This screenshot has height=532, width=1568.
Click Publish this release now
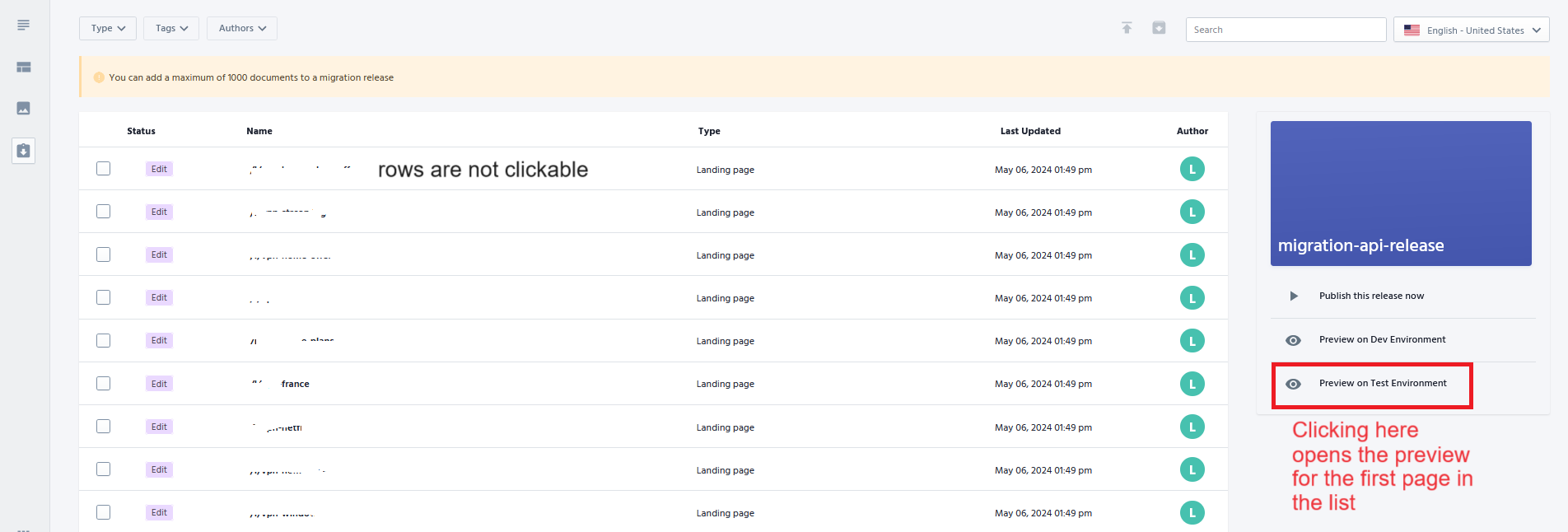(1371, 296)
